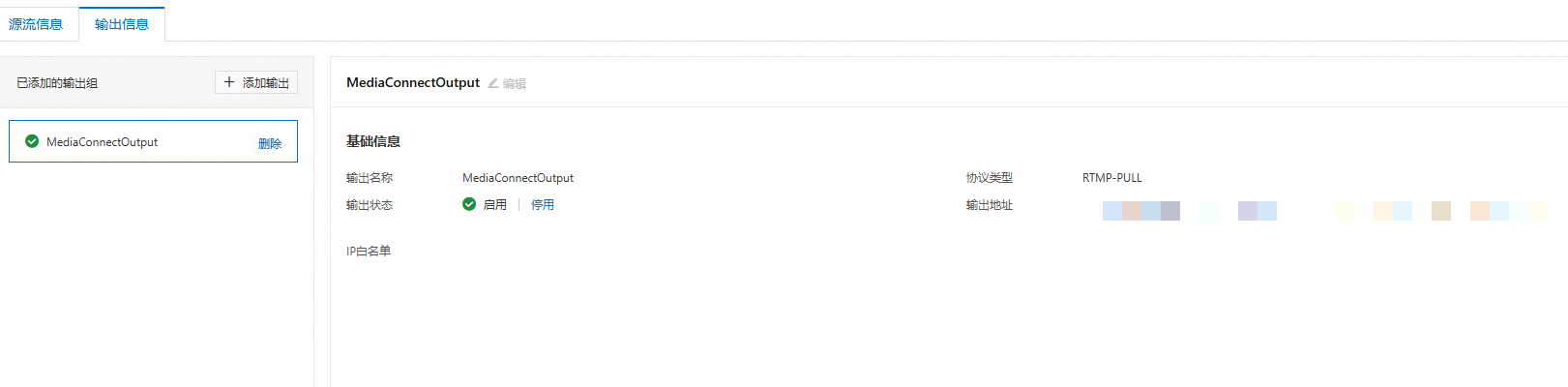Click the 输出名称 value MediaConnectOutput
Viewport: 1568px width, 387px height.
(518, 178)
